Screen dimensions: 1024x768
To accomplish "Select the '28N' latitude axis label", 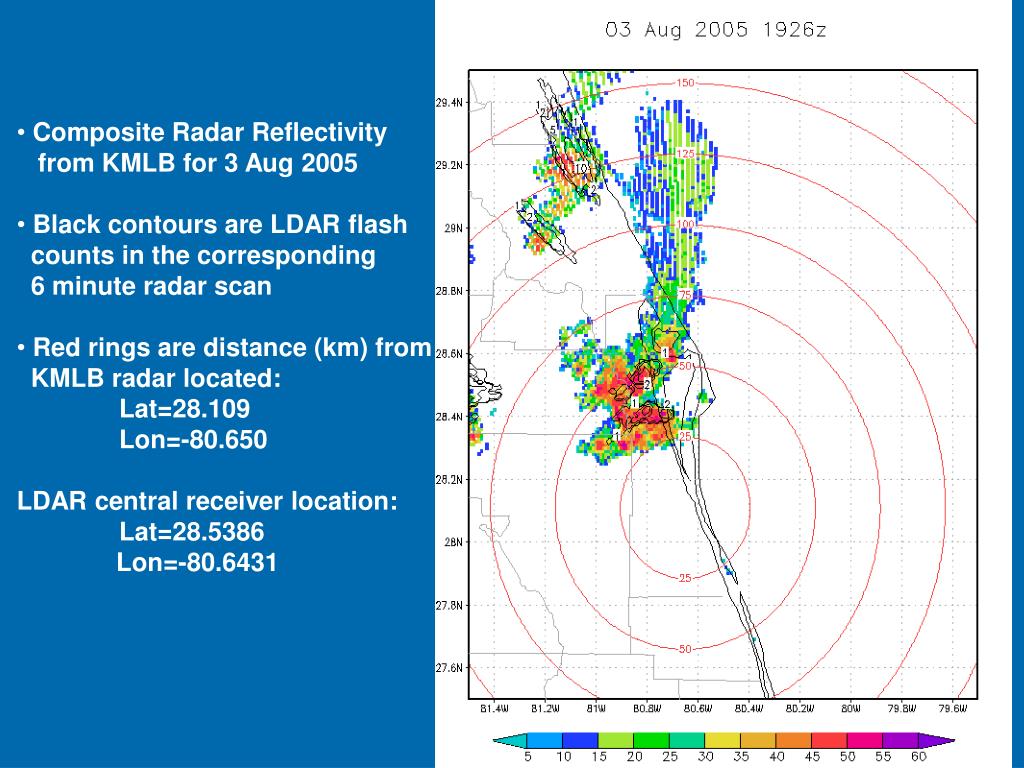I will (453, 542).
